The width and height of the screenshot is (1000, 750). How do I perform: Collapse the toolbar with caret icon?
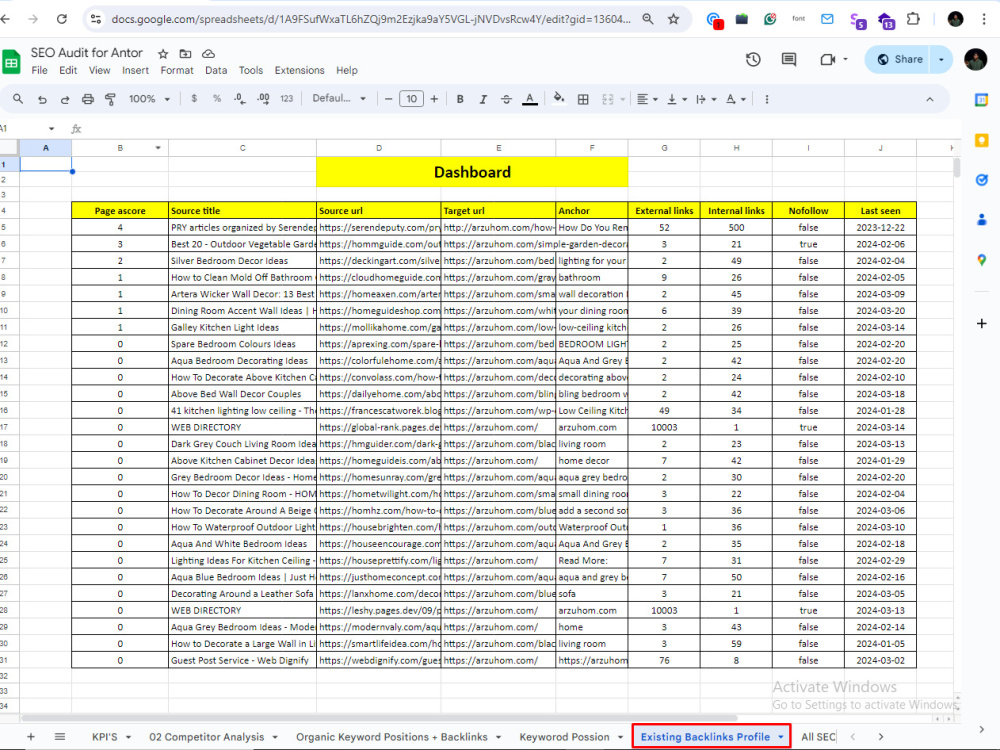(x=930, y=99)
